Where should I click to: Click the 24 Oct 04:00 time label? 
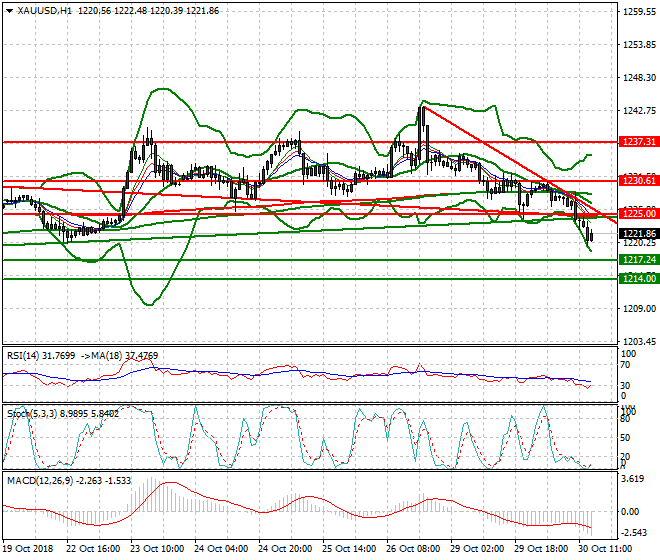coord(221,549)
